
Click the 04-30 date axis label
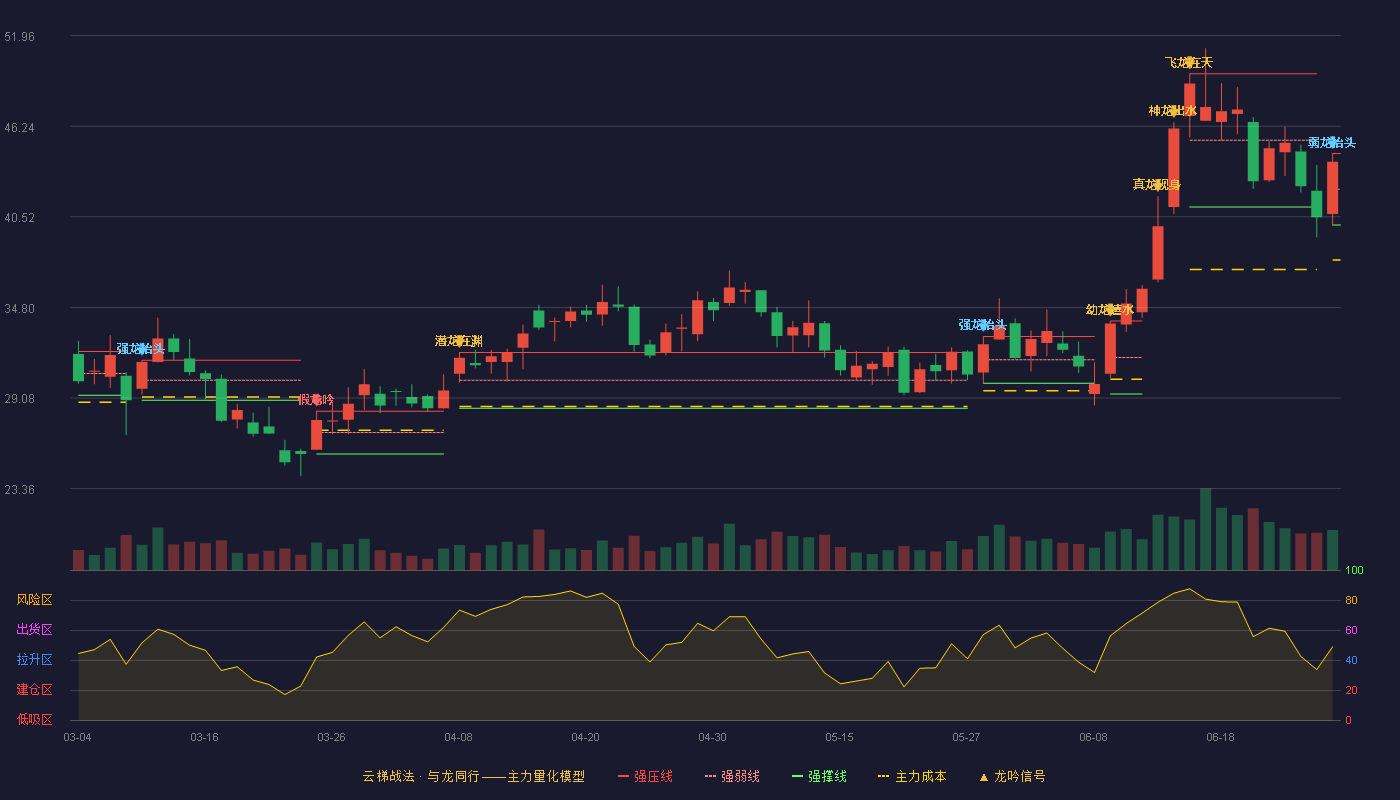(712, 737)
